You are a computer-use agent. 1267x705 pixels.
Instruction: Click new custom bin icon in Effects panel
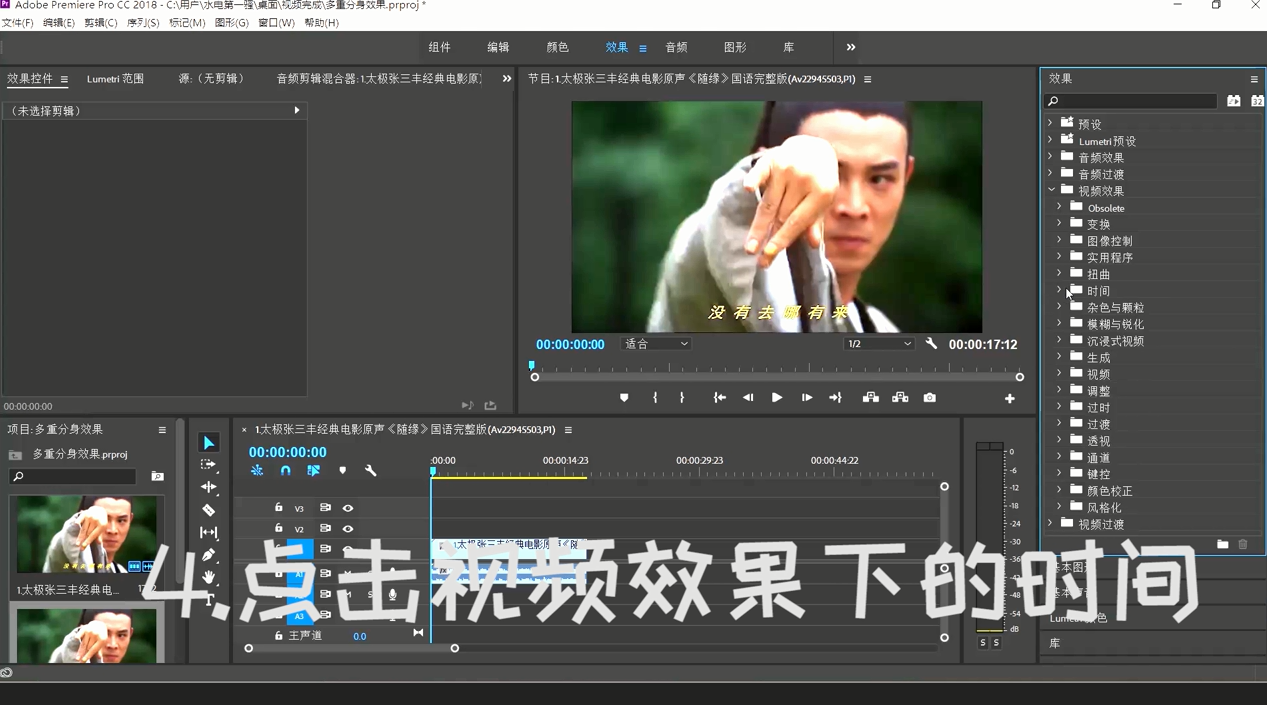(x=1222, y=544)
